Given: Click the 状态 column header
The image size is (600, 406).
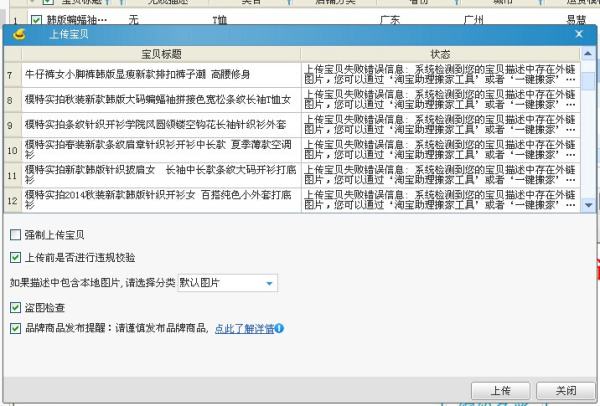Looking at the screenshot, I should click(440, 54).
